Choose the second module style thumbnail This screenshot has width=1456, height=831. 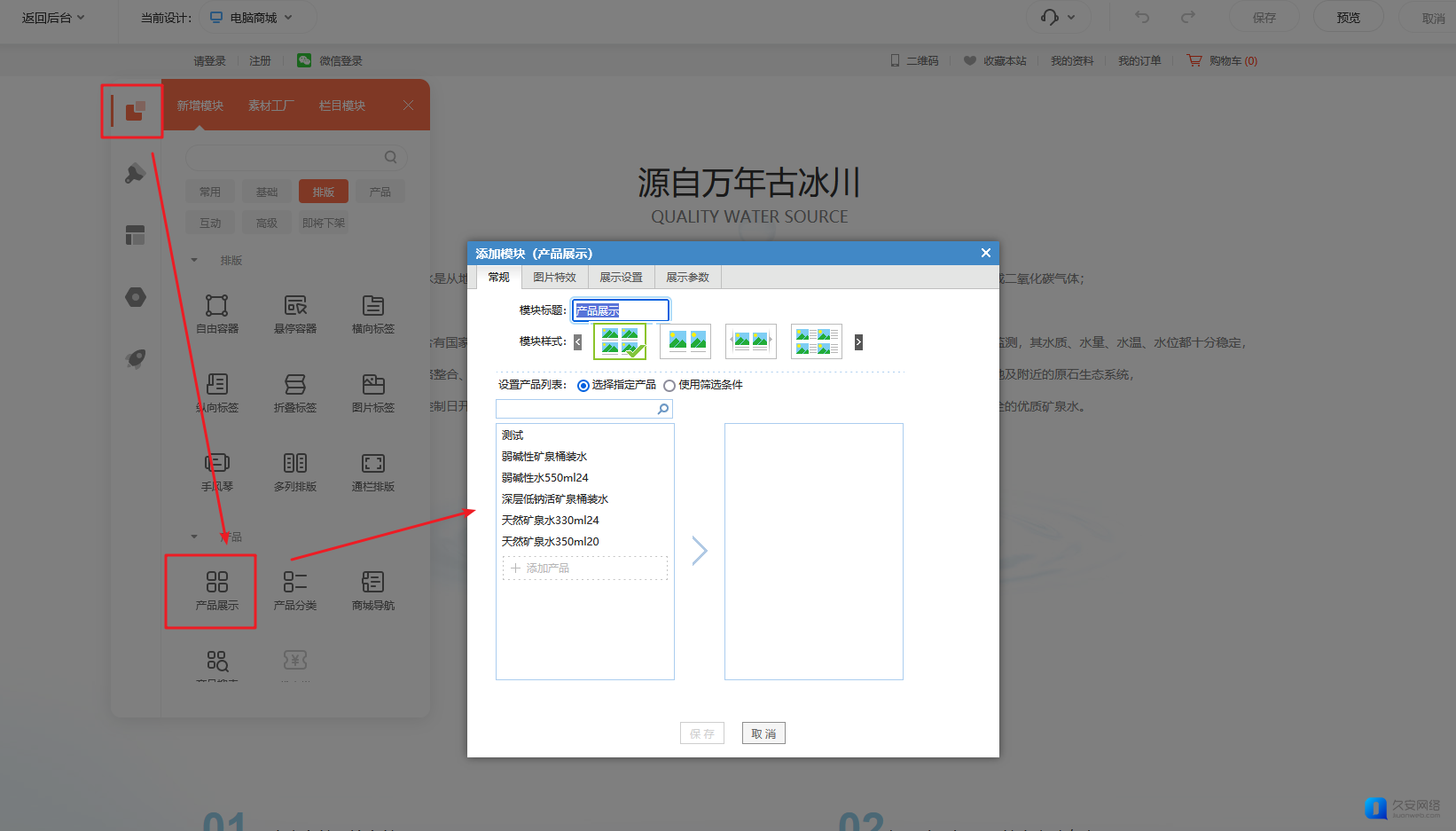(x=686, y=341)
